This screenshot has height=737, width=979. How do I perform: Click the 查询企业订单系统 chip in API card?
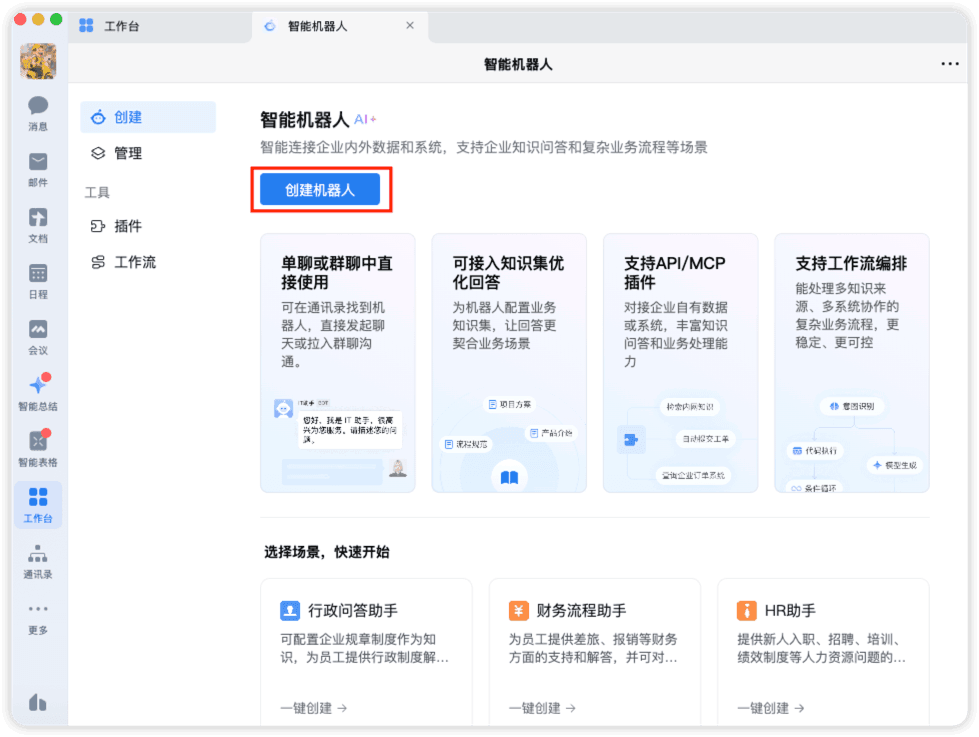[693, 475]
